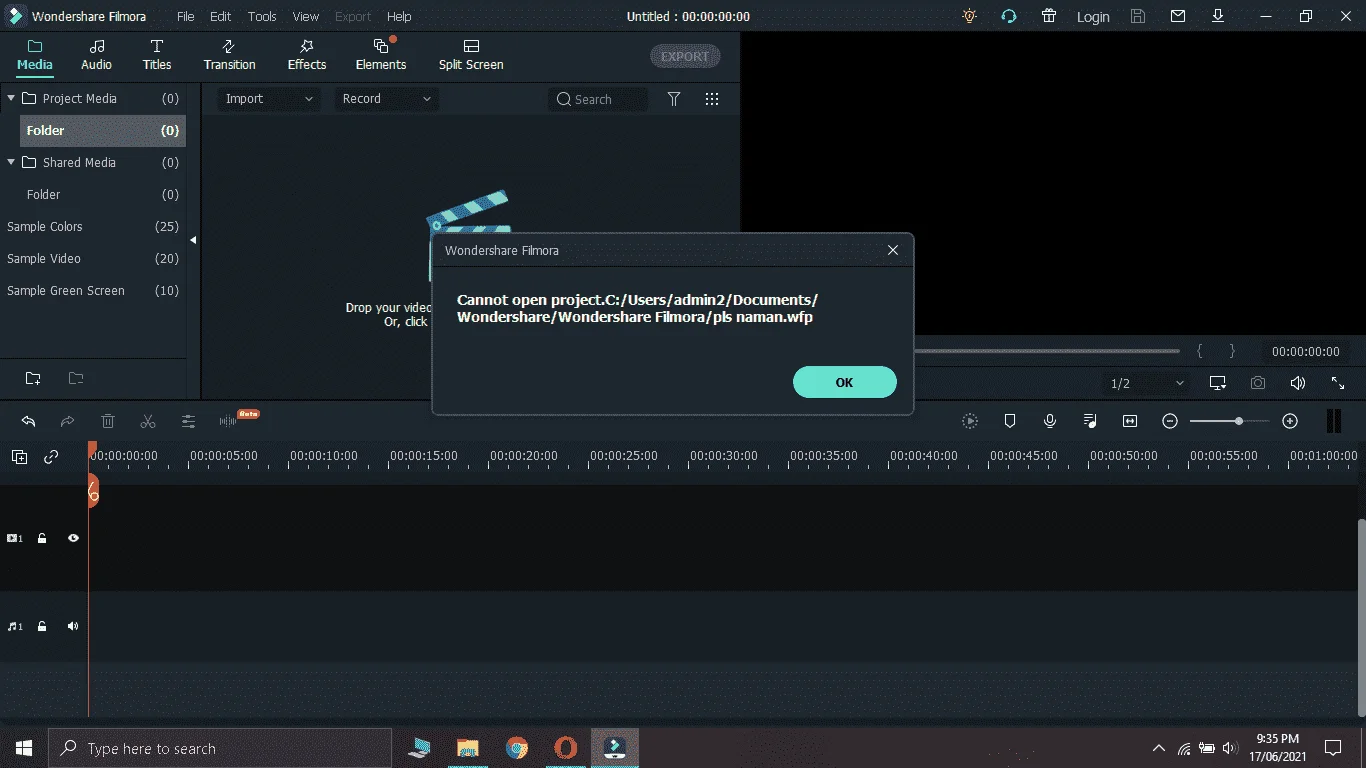The image size is (1366, 768).
Task: Click the EXPORT button
Action: 685,56
